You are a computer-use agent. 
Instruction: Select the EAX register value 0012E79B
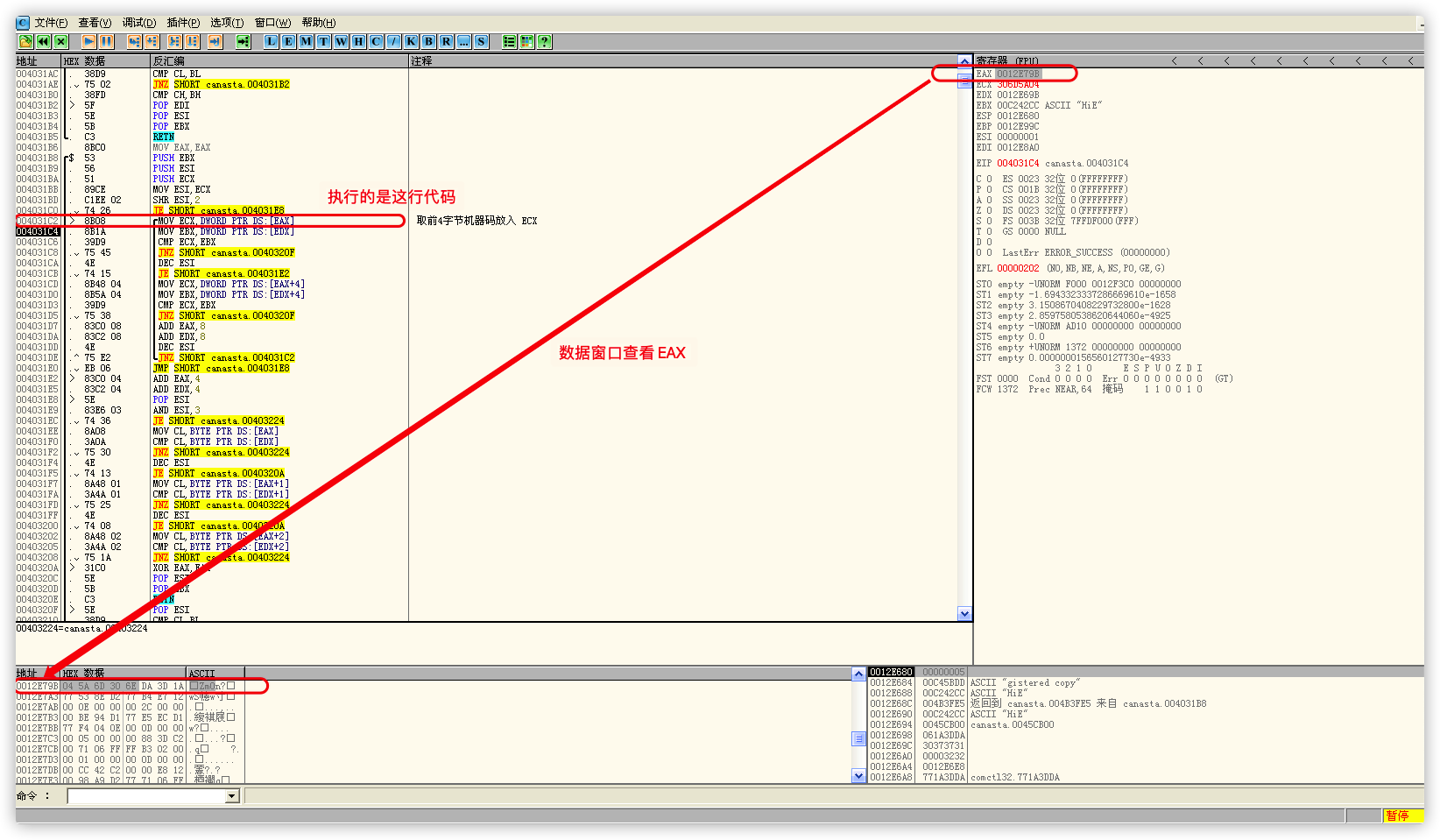pyautogui.click(x=1018, y=74)
